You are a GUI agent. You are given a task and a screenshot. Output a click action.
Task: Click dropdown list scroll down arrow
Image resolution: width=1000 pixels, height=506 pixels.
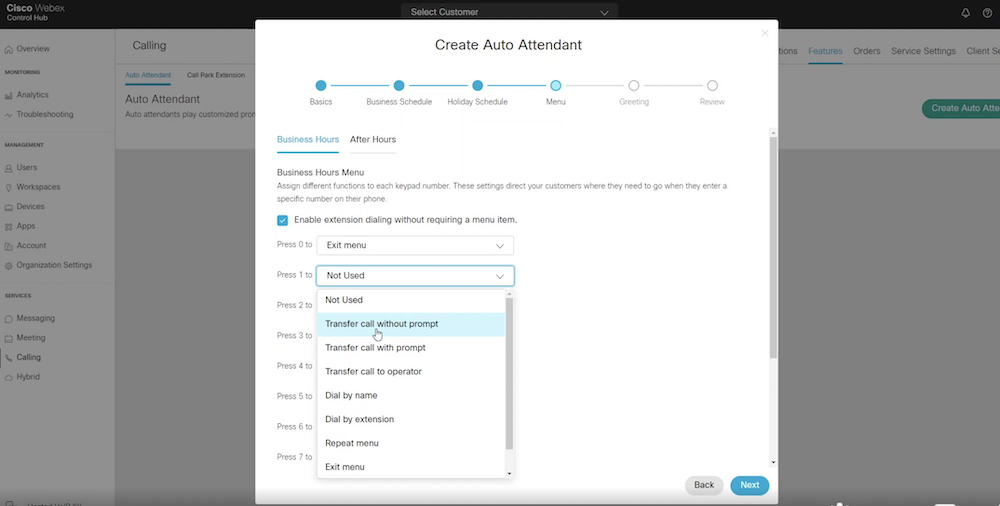point(509,473)
